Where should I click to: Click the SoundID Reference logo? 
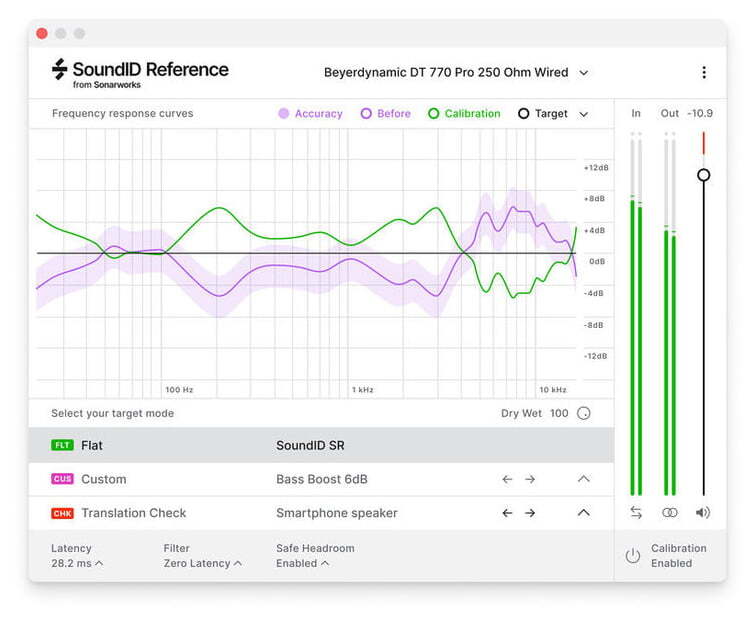pos(140,74)
